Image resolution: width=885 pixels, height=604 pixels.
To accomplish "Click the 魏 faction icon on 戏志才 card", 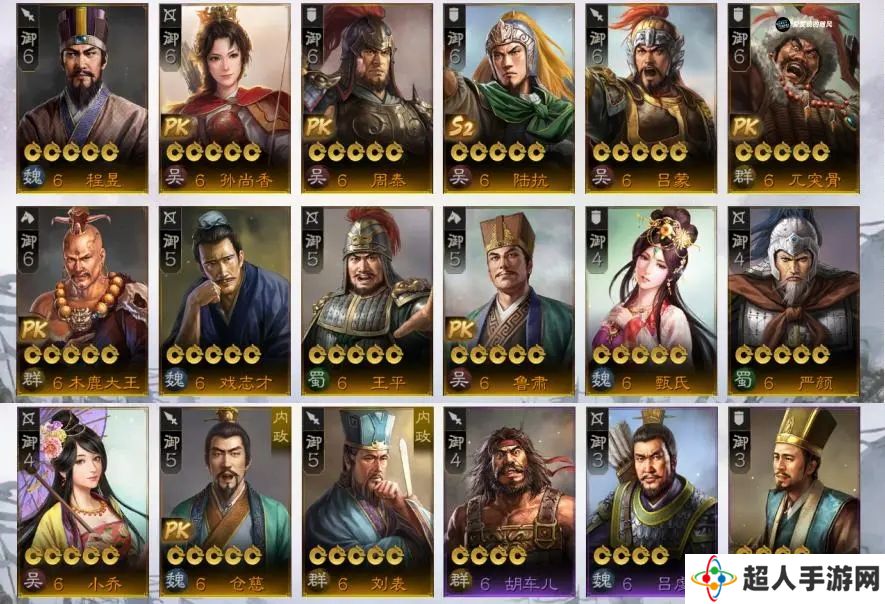I will [x=175, y=379].
